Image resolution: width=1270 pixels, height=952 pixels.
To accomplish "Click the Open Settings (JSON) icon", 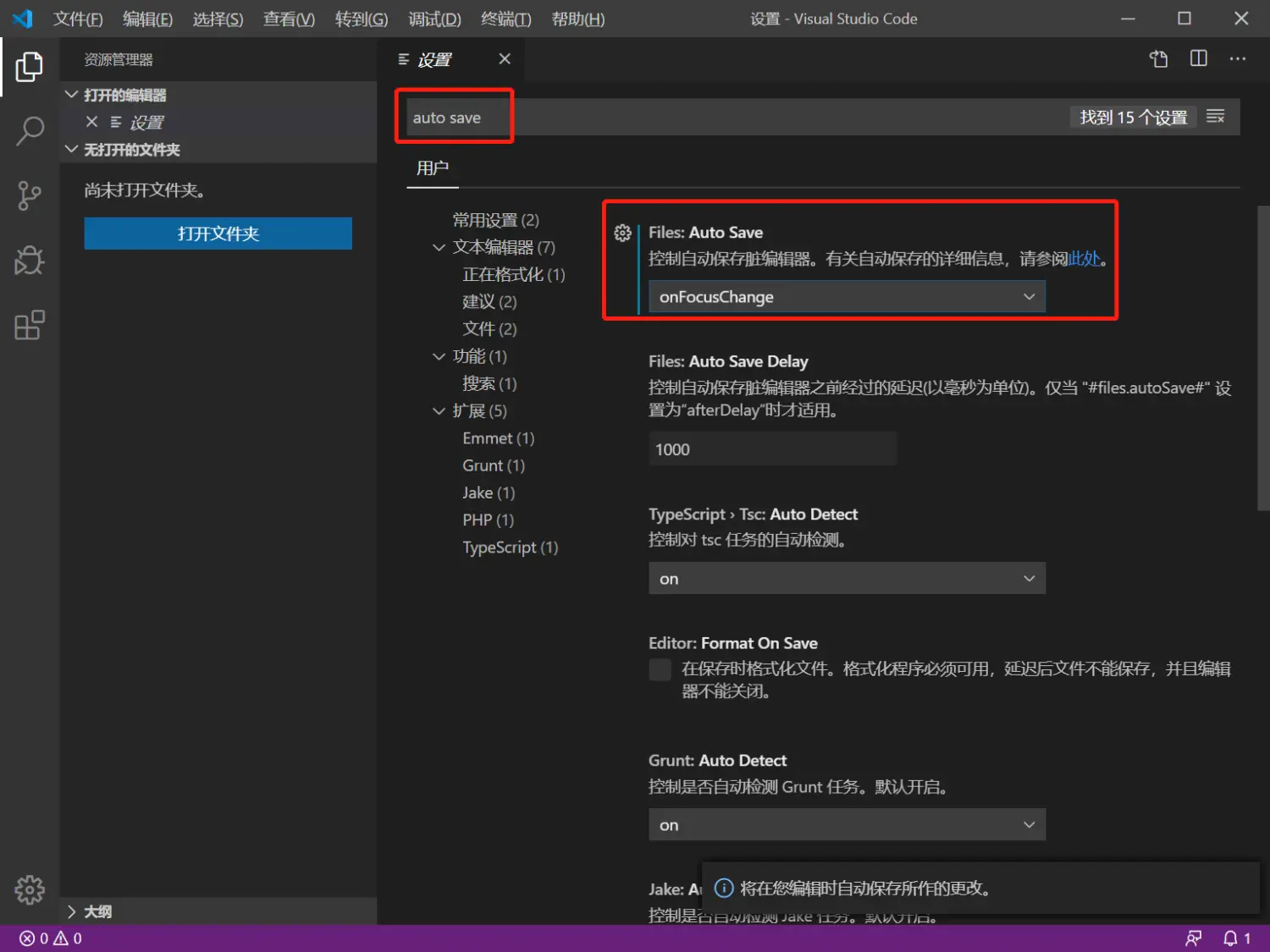I will point(1158,58).
